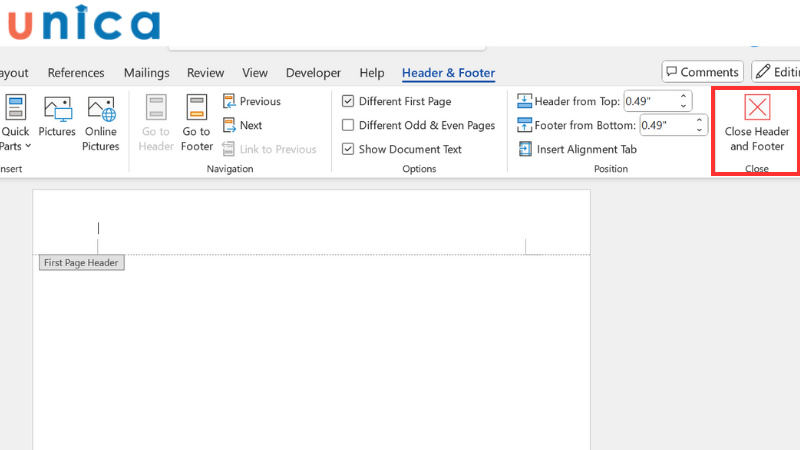Insert Alignment Tab
Image resolution: width=800 pixels, height=450 pixels.
(x=578, y=149)
